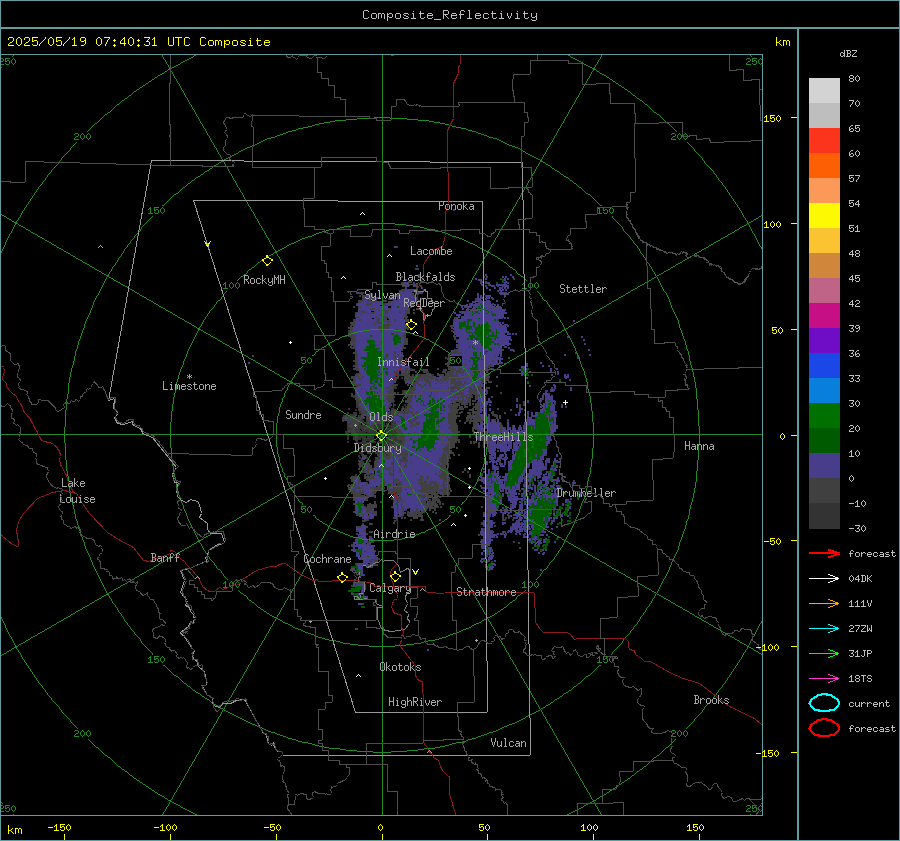Click the cyan 27ZW arrow icon
Image resolution: width=900 pixels, height=841 pixels.
[824, 629]
